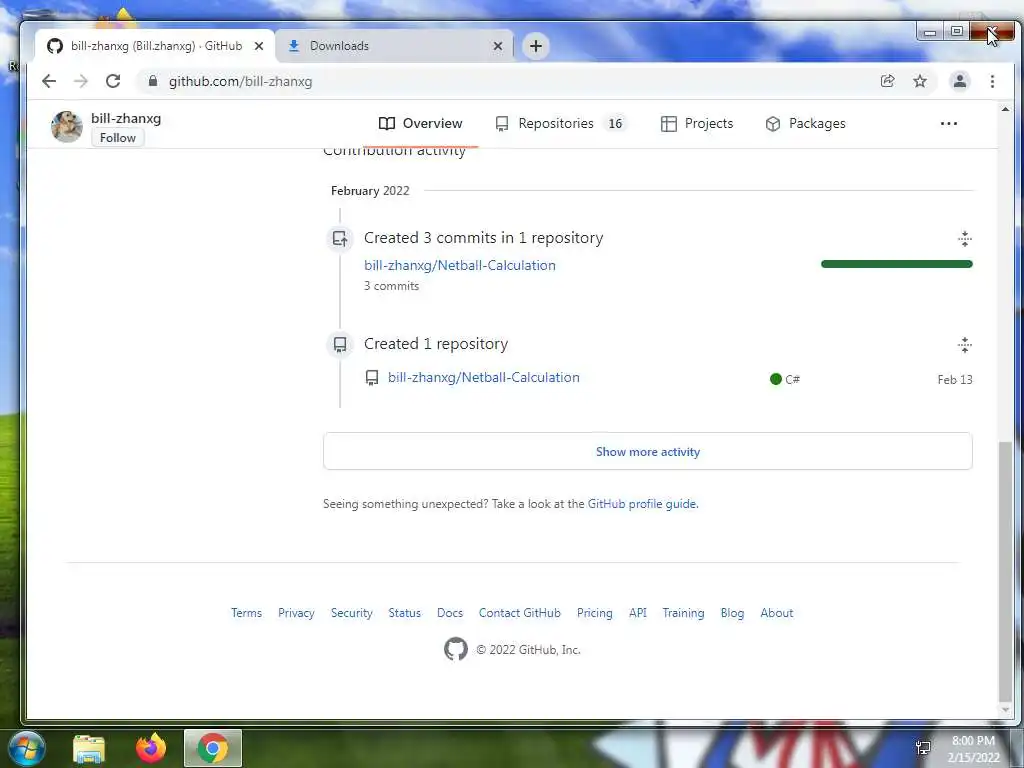Close the bill-zhanxg GitHub tab

point(259,46)
